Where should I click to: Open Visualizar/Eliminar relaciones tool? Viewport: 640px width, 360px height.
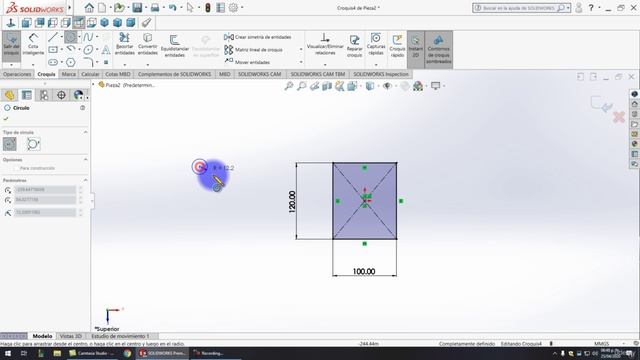point(325,44)
